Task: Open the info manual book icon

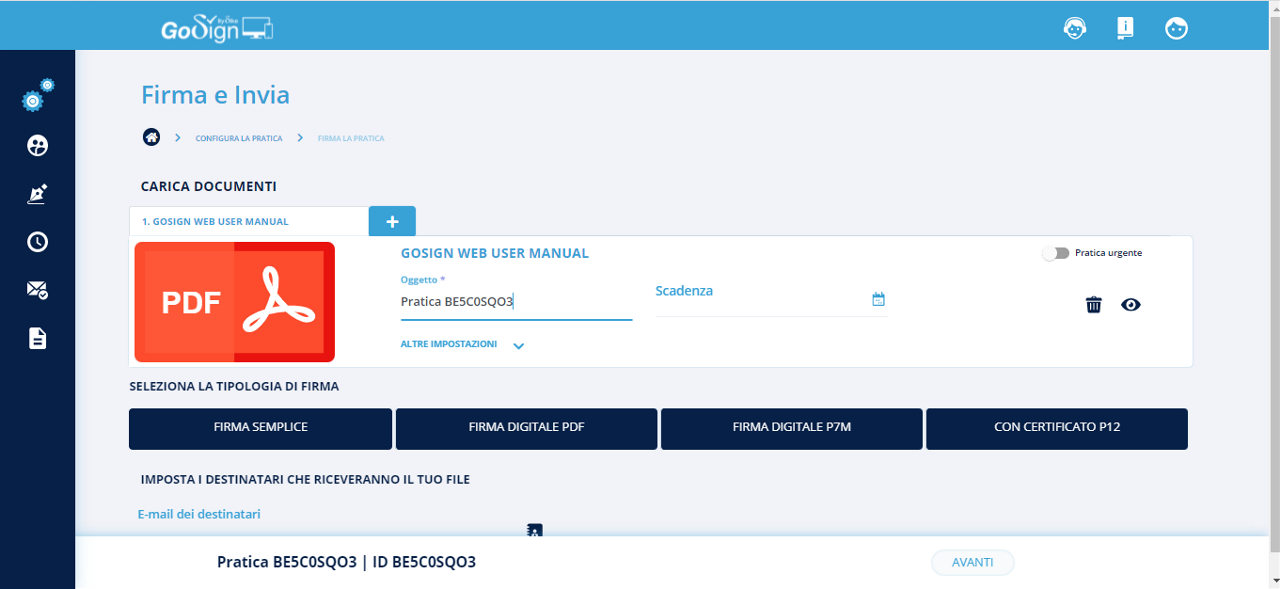Action: [1125, 28]
